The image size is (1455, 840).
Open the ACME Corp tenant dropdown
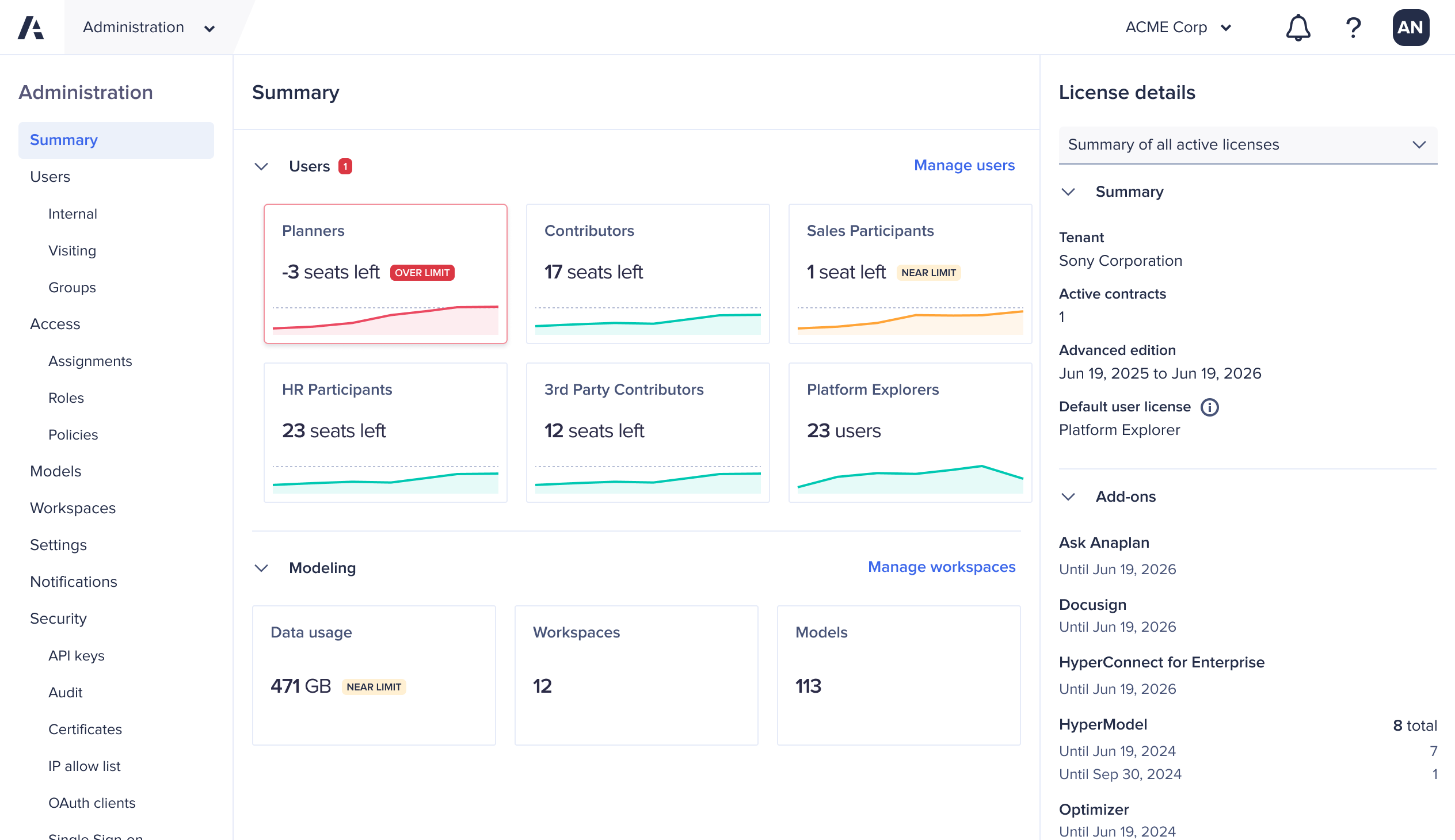[1178, 28]
